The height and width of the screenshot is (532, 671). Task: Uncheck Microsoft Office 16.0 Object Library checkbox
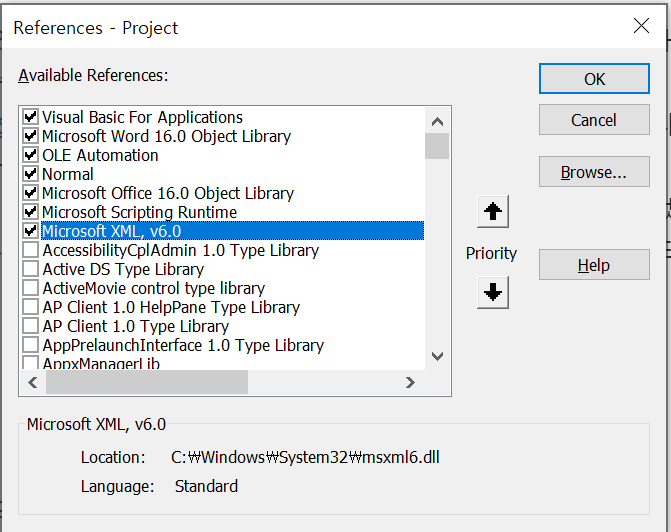click(30, 193)
